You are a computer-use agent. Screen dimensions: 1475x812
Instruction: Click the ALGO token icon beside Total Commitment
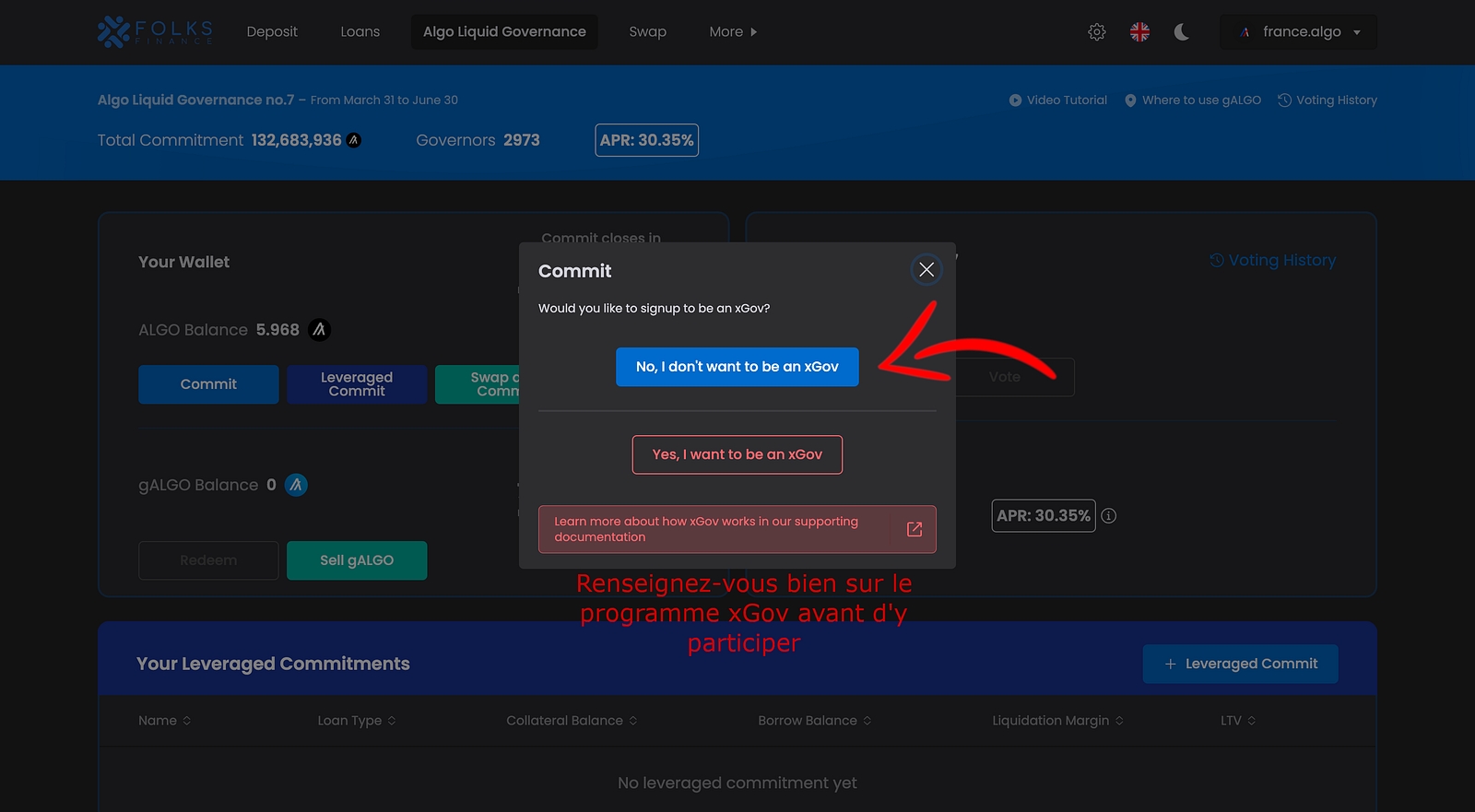coord(354,140)
